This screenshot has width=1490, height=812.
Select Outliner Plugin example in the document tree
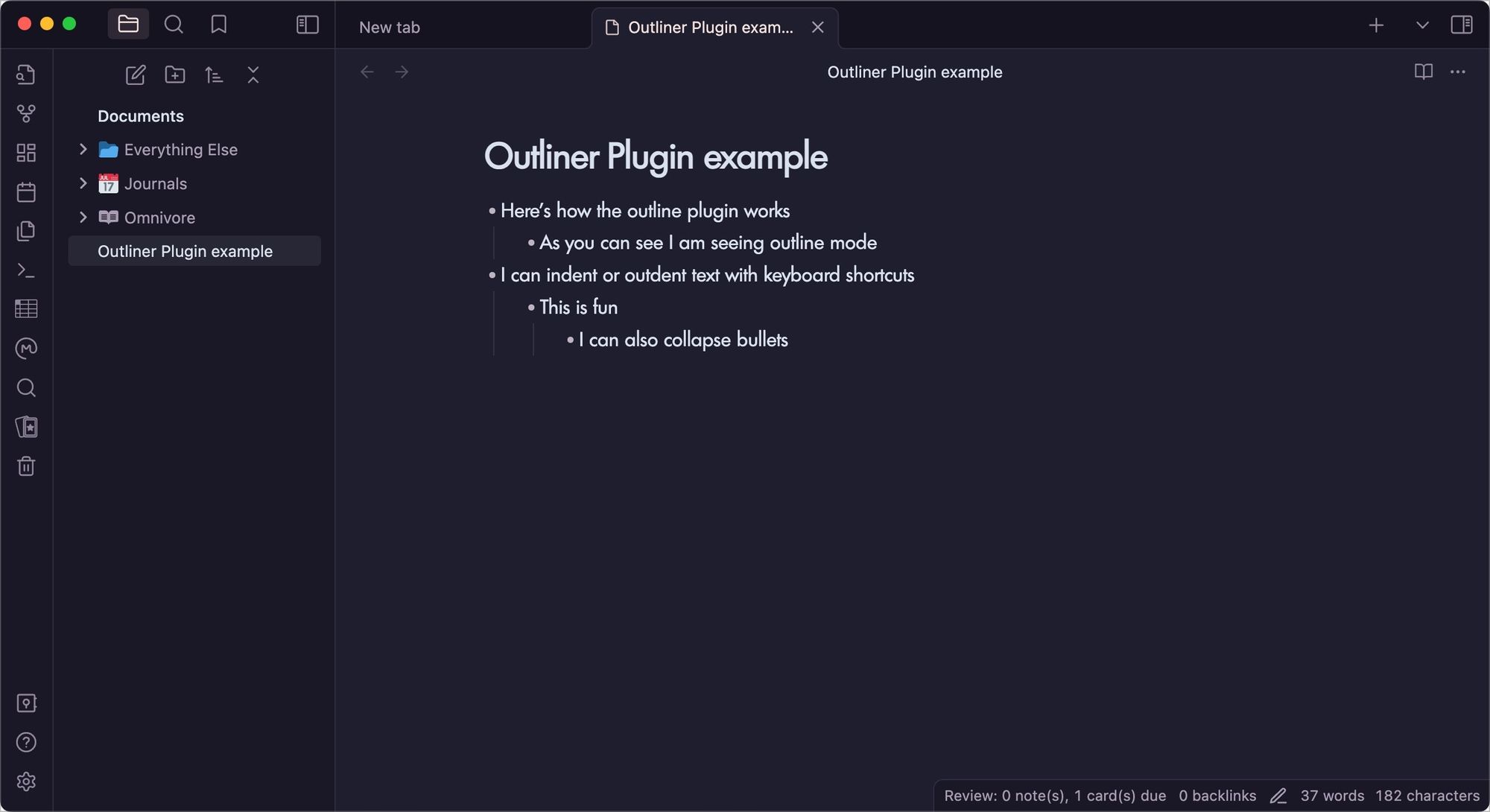click(185, 251)
